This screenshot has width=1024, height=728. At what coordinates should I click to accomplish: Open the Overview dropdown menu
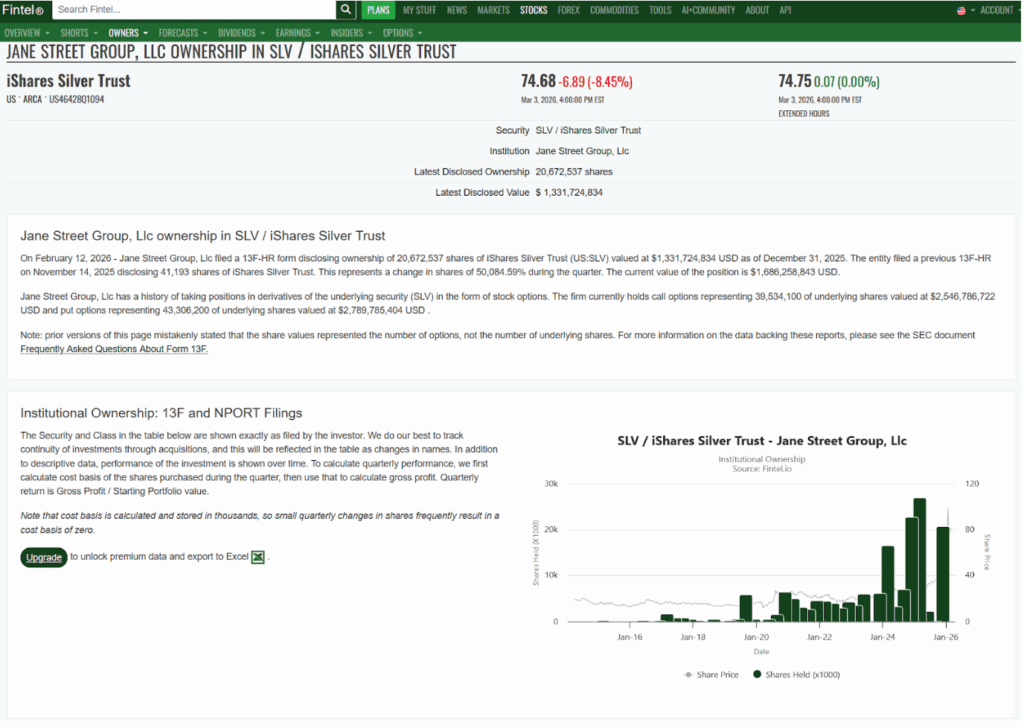pos(24,33)
